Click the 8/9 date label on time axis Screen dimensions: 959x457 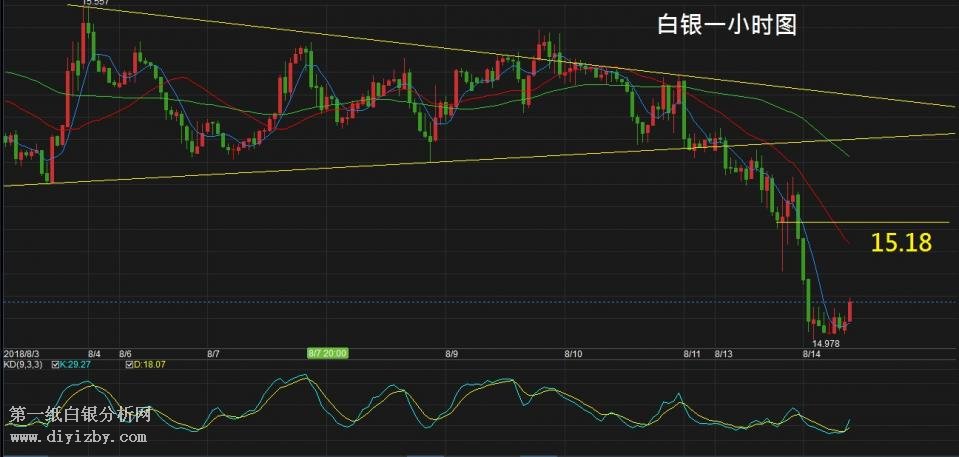(x=452, y=354)
